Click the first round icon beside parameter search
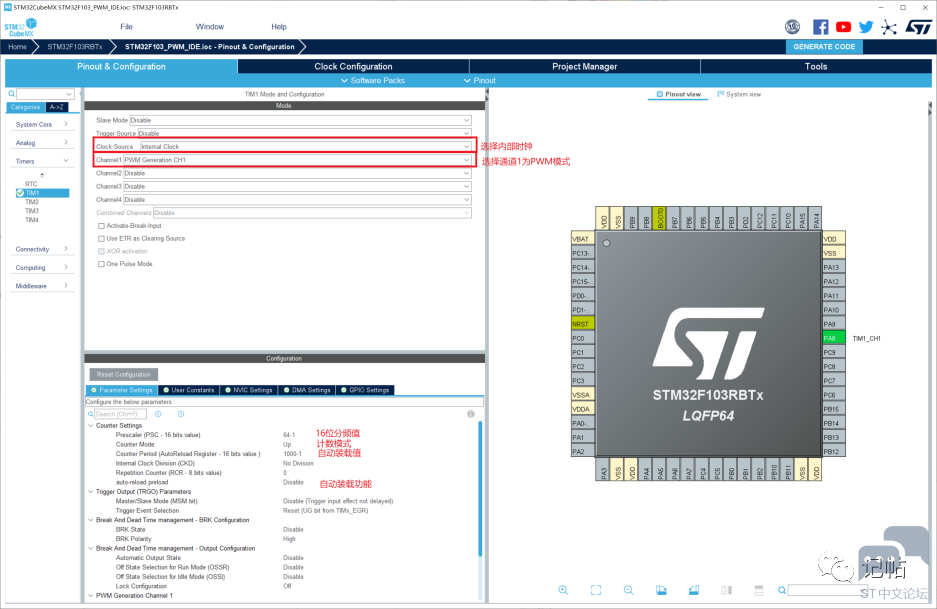Viewport: 937px width, 609px height. (x=158, y=414)
